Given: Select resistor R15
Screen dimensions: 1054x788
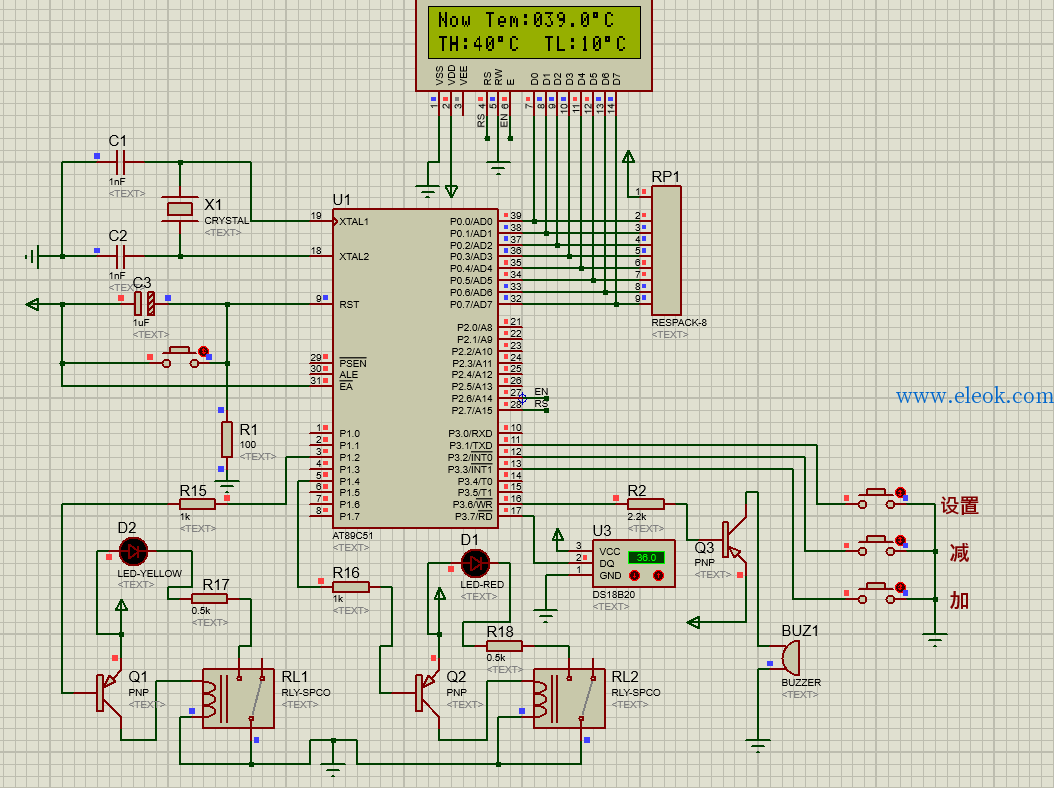Looking at the screenshot, I should tap(197, 504).
